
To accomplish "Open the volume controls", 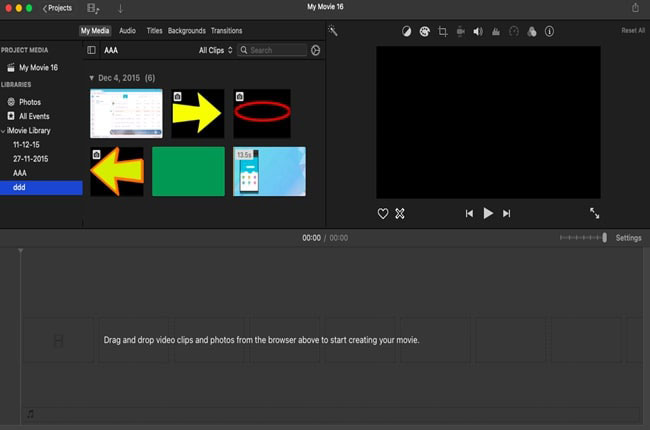I will [x=478, y=32].
